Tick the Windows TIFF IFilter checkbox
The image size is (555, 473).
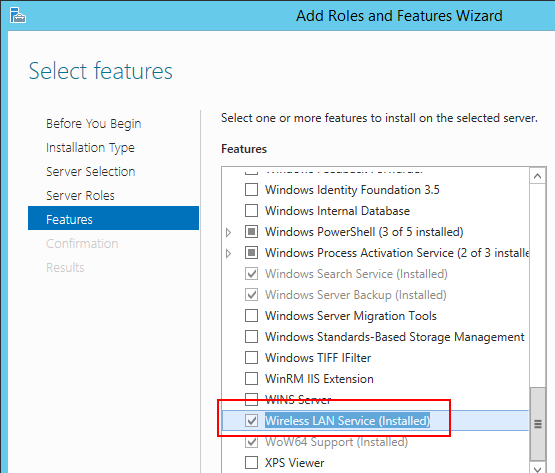point(251,358)
